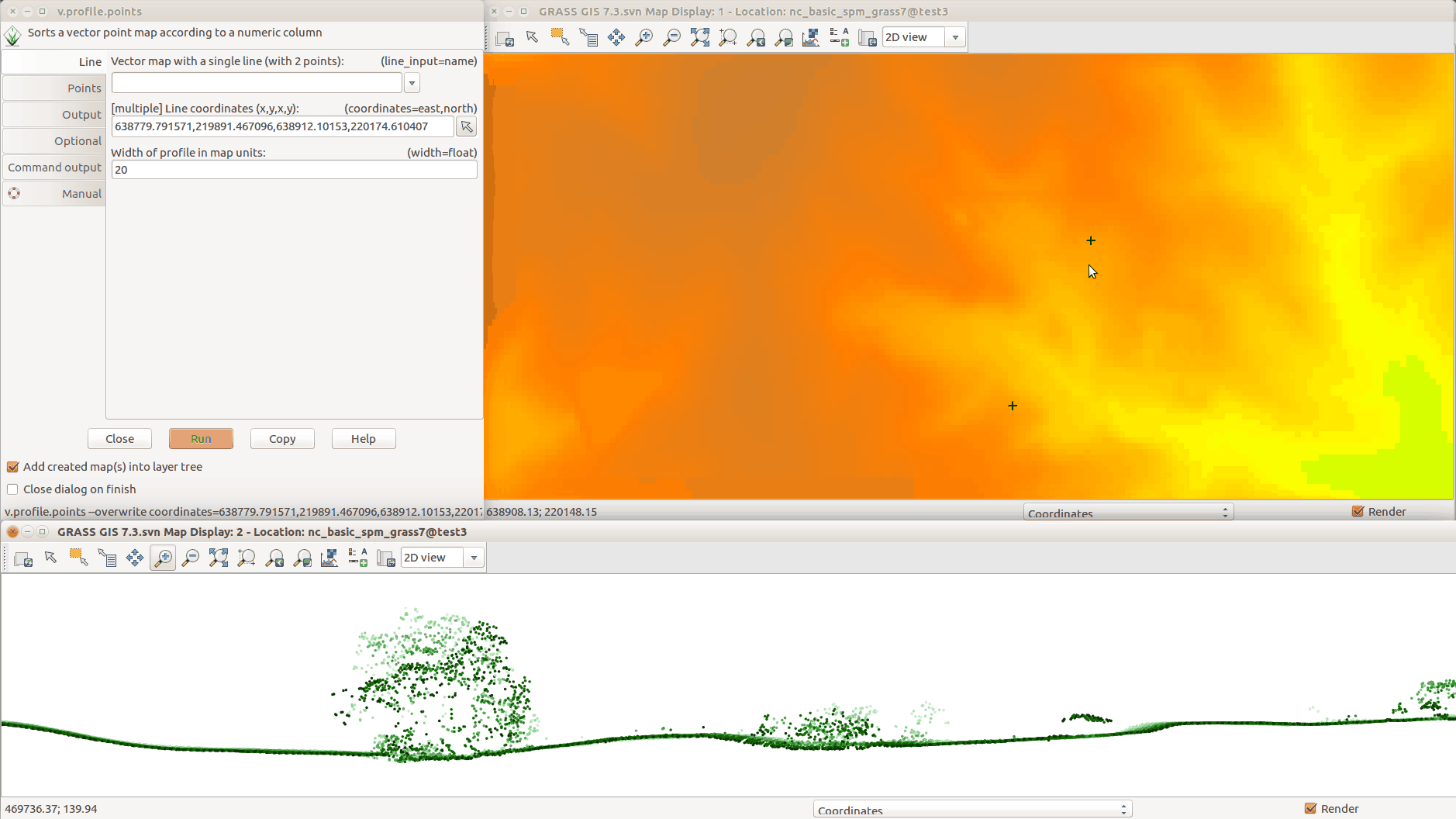Image resolution: width=1456 pixels, height=819 pixels.
Task: Open the Command output tab
Action: (x=54, y=168)
